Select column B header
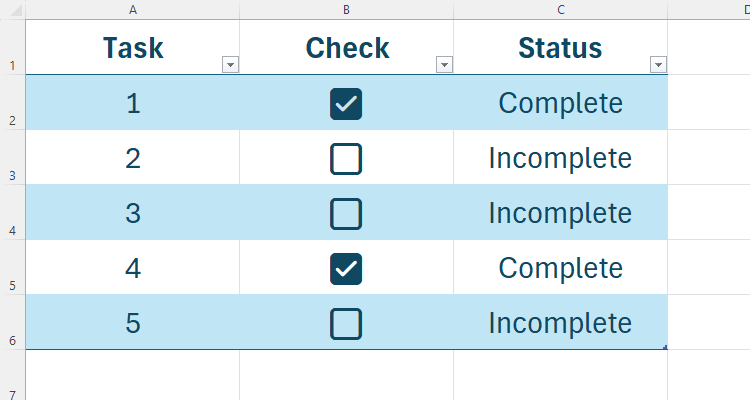This screenshot has height=400, width=750. (346, 9)
